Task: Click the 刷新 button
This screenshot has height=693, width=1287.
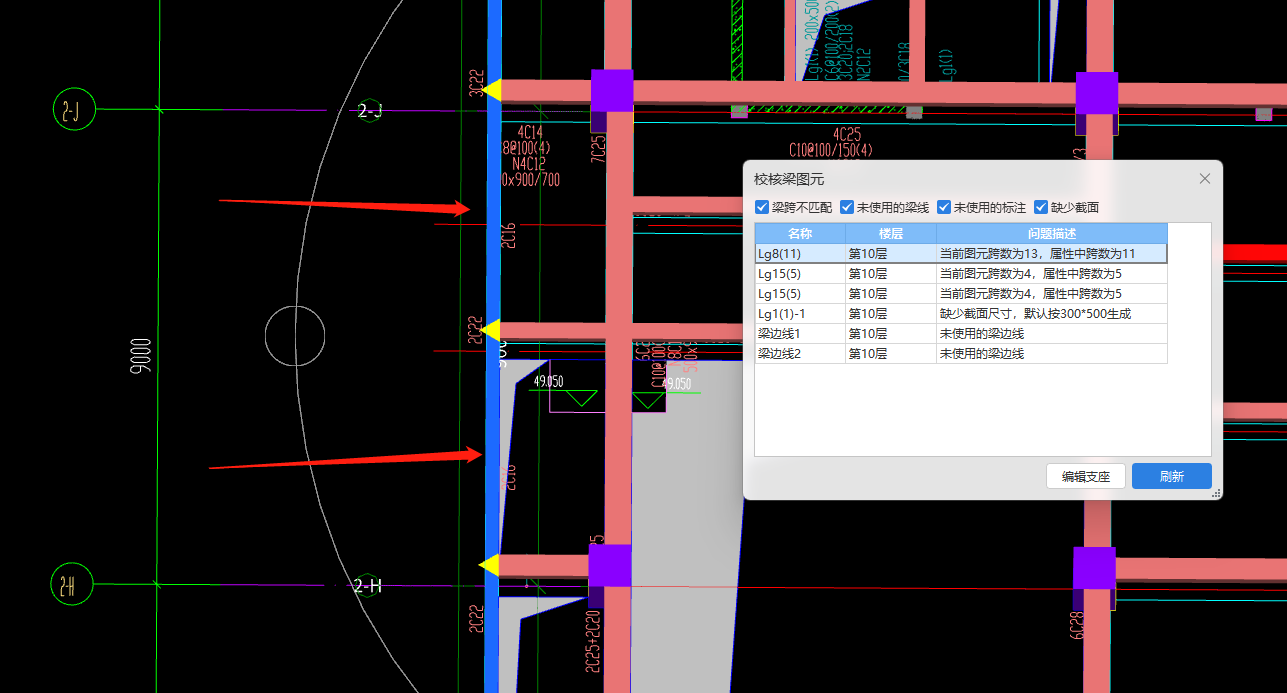Action: pos(1172,476)
